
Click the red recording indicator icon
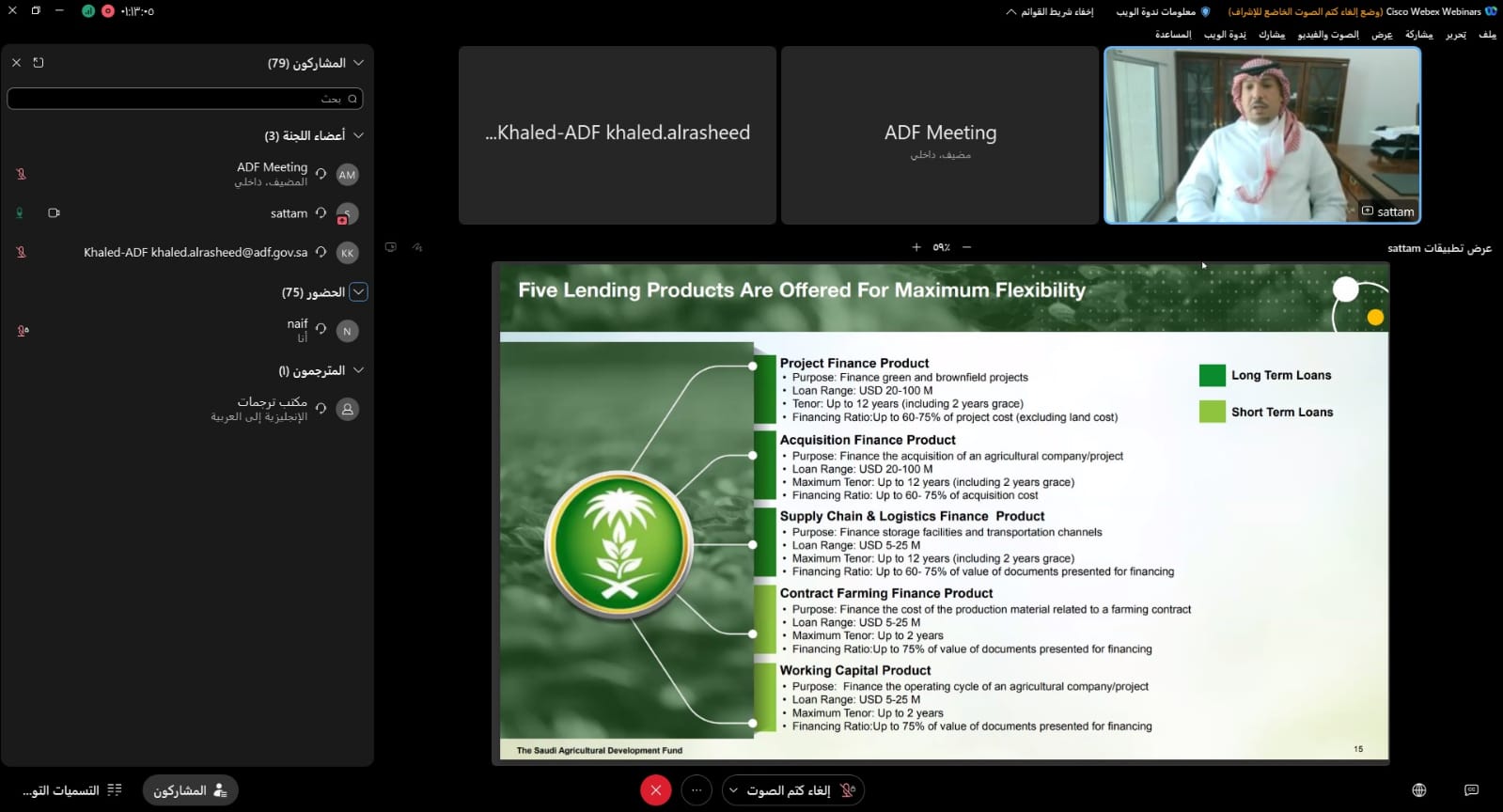tap(107, 11)
